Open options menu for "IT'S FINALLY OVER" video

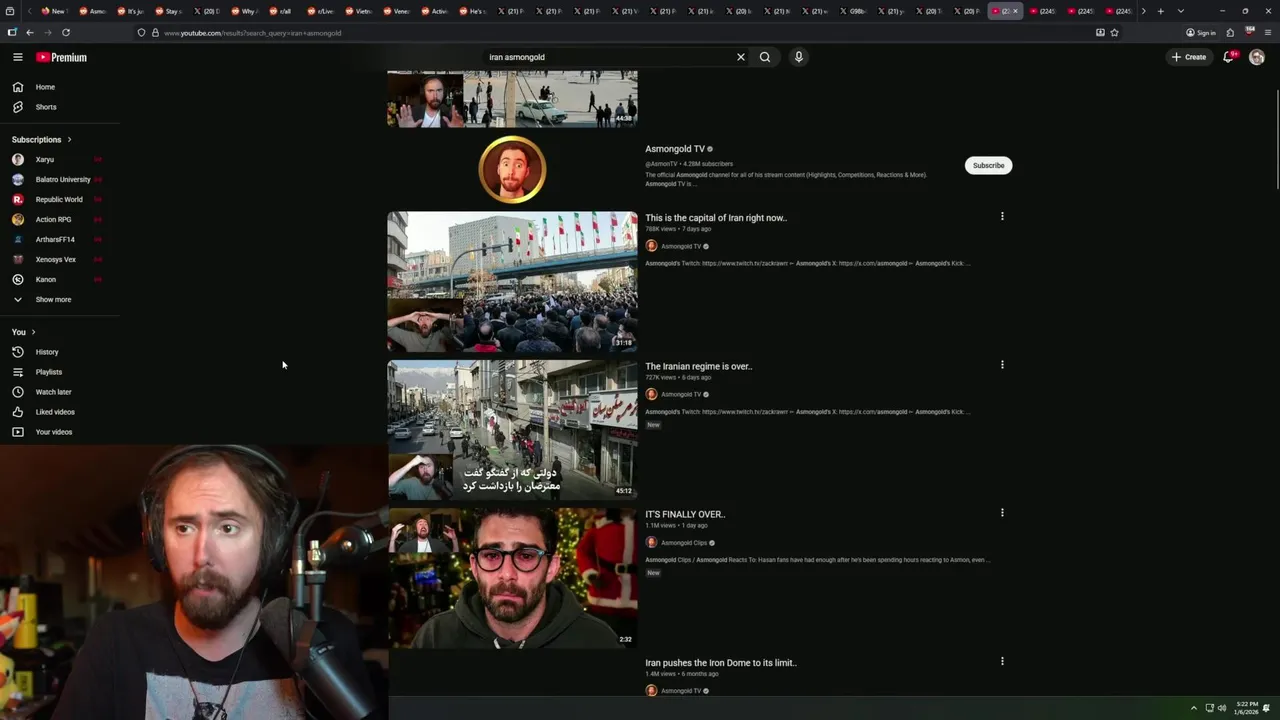point(1002,512)
